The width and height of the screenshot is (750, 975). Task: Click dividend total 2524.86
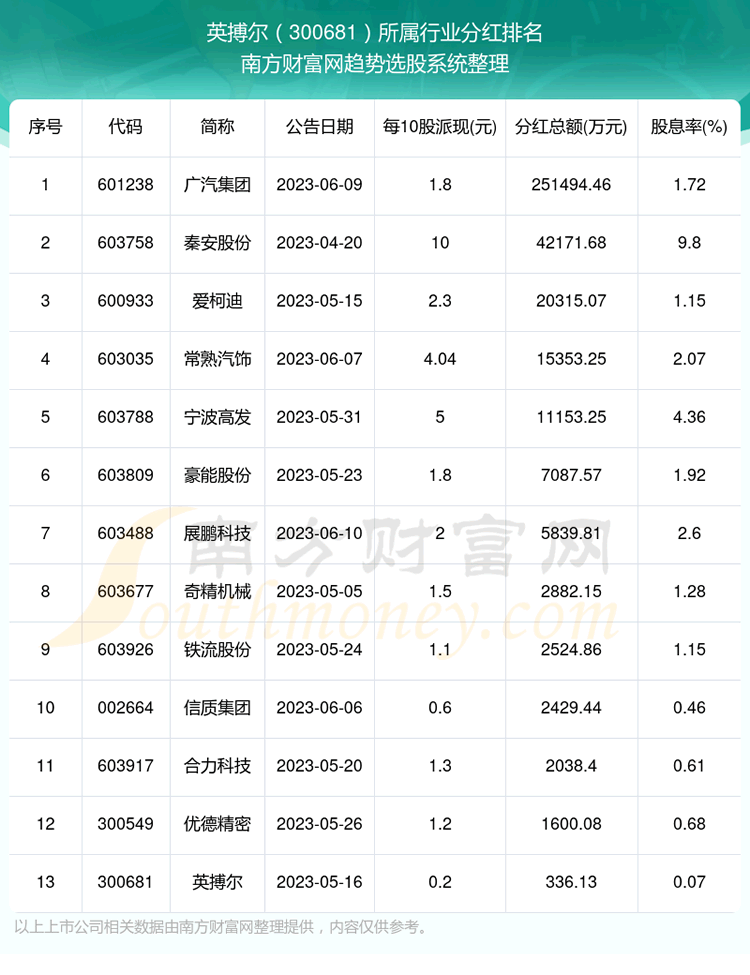tap(571, 649)
